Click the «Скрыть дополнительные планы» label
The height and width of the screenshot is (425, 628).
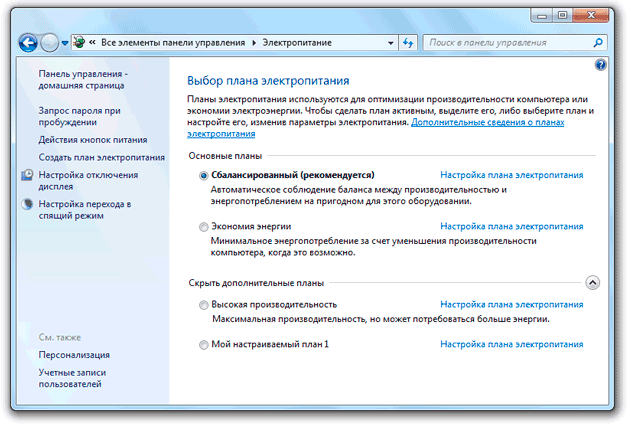(x=256, y=283)
